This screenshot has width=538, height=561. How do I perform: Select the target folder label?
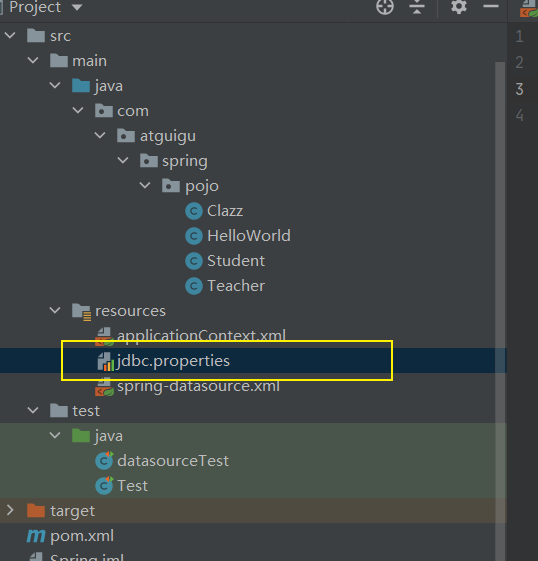click(73, 511)
